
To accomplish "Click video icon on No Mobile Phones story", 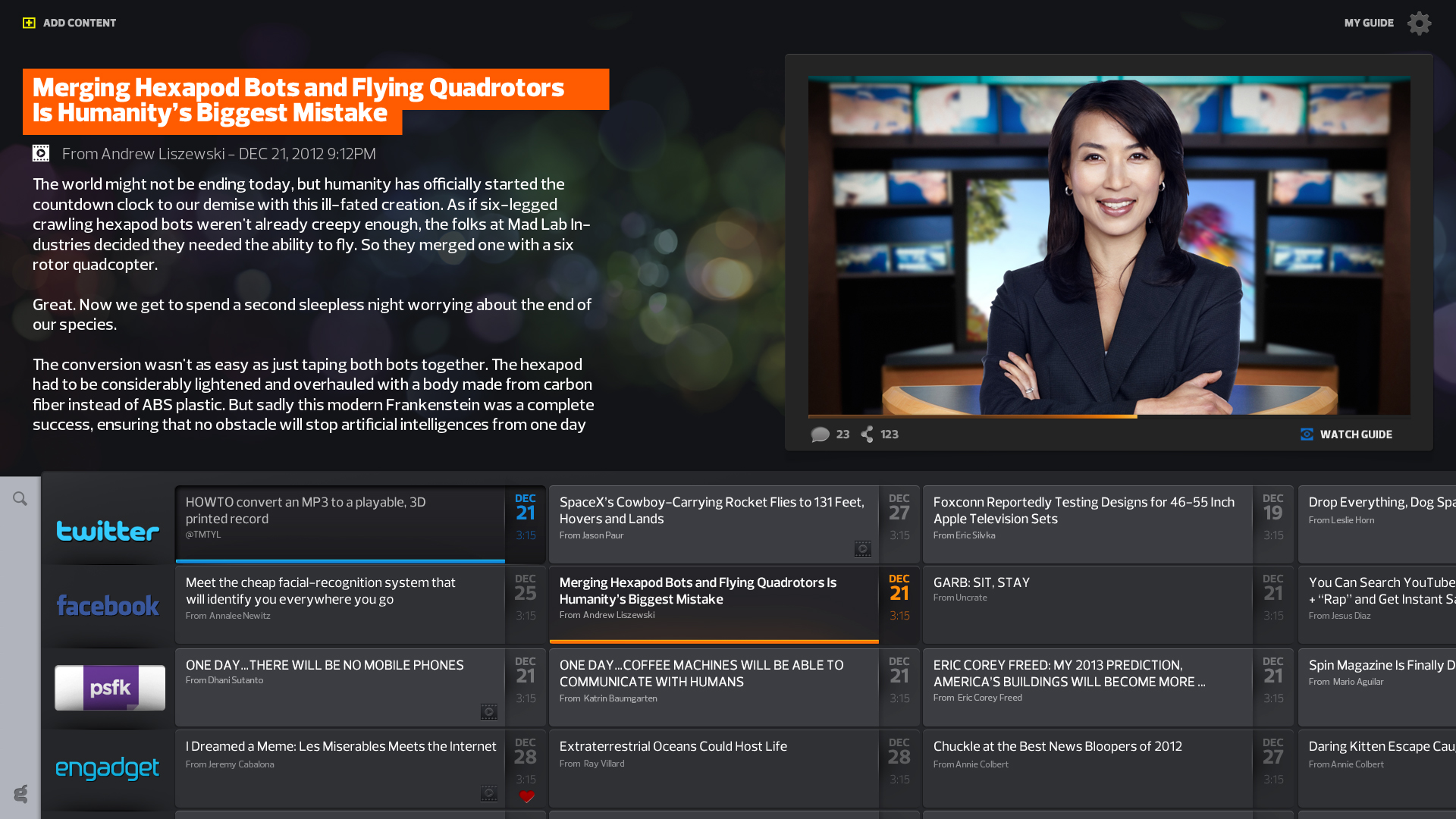I will point(488,711).
